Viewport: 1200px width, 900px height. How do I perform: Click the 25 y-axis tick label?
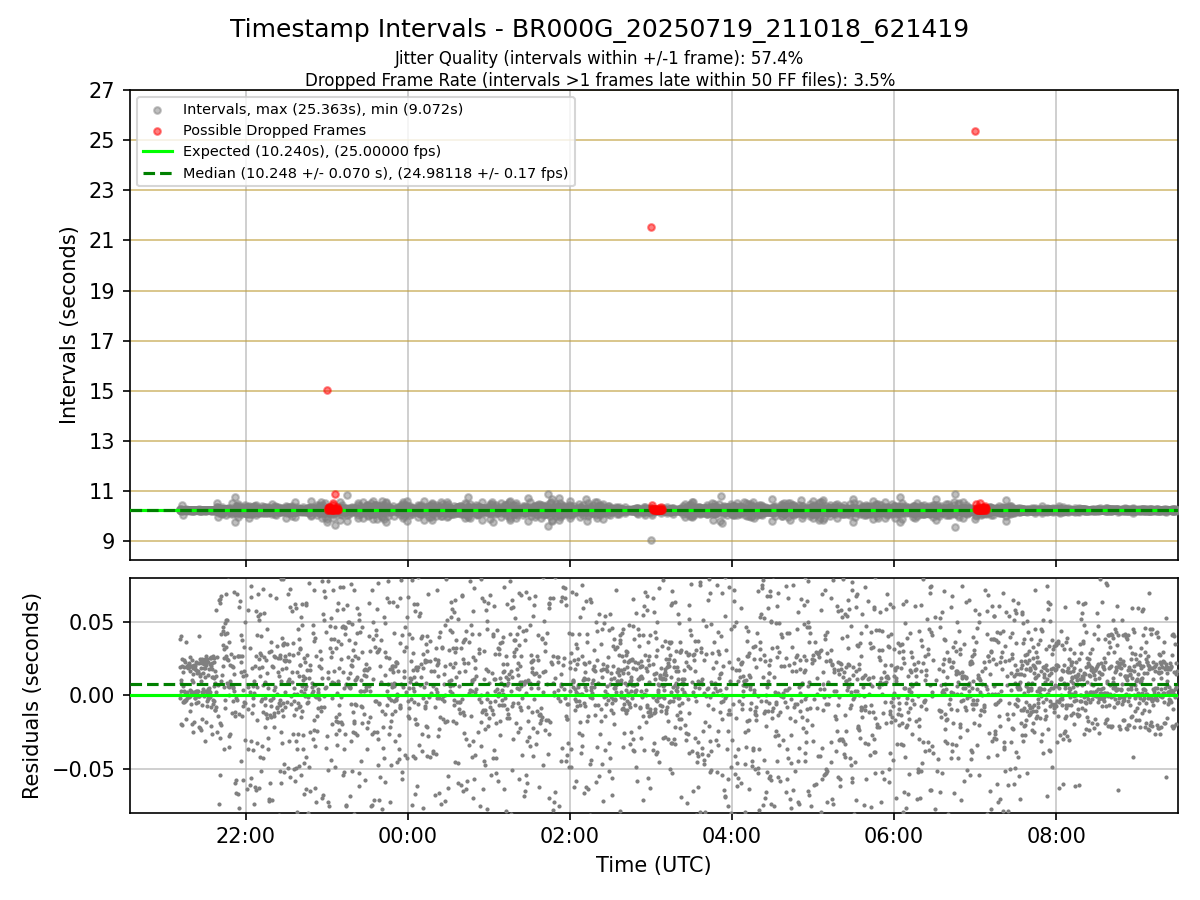[x=103, y=140]
